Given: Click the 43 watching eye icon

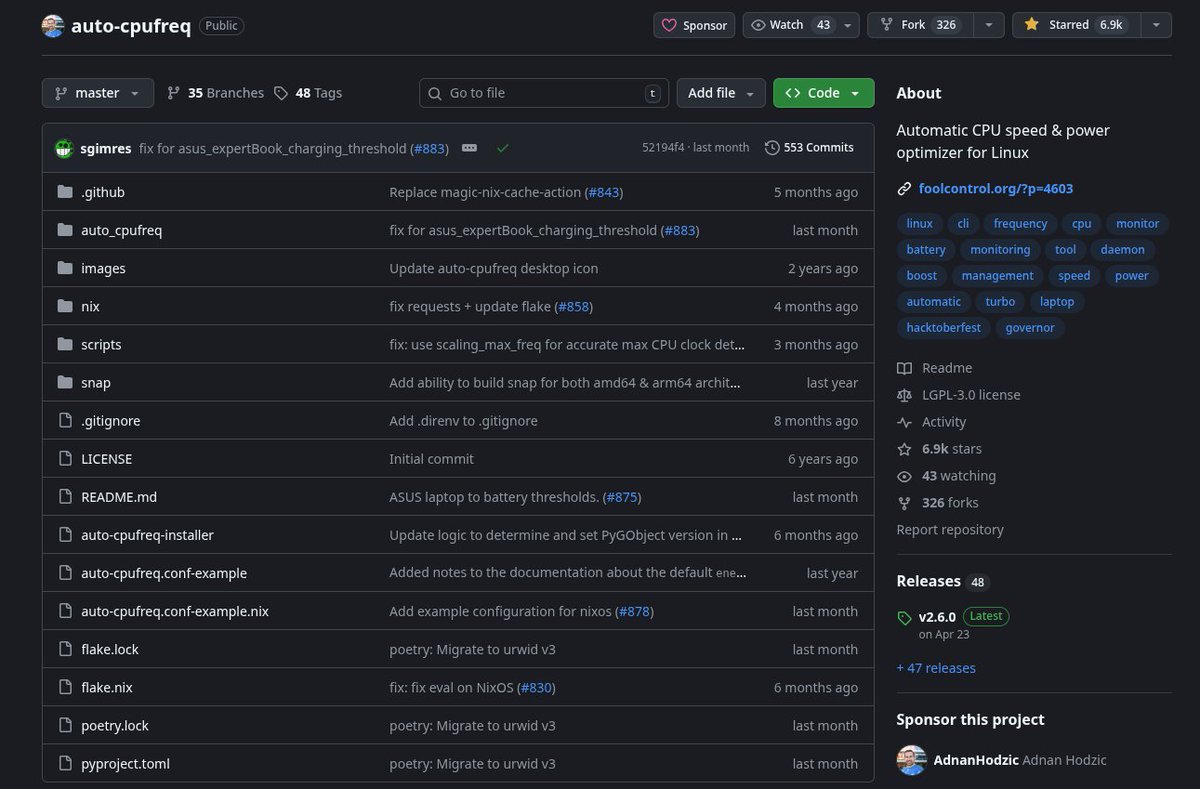Looking at the screenshot, I should point(905,476).
